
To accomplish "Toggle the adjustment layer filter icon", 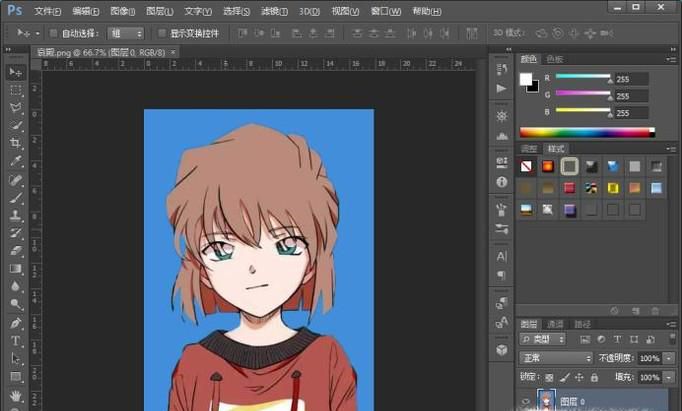I will point(601,340).
